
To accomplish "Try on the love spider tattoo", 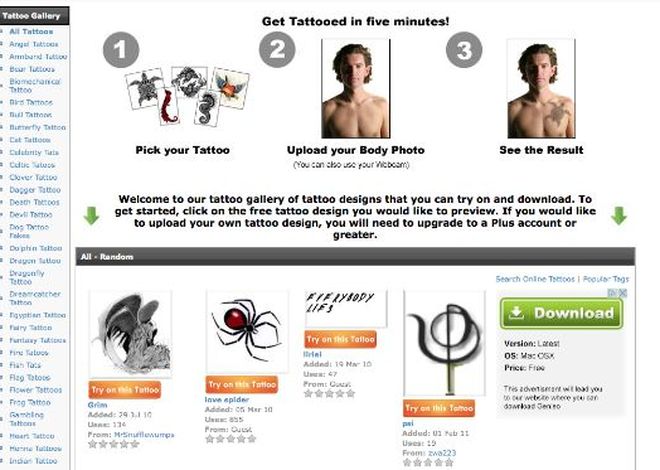I will (242, 384).
